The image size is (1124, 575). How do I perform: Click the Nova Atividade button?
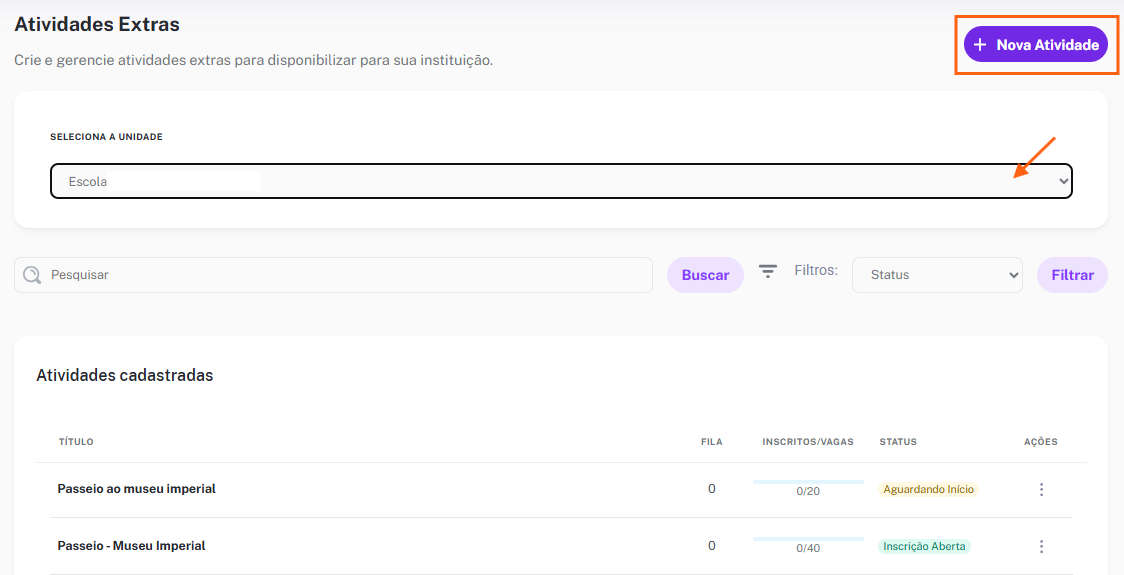pyautogui.click(x=1036, y=44)
